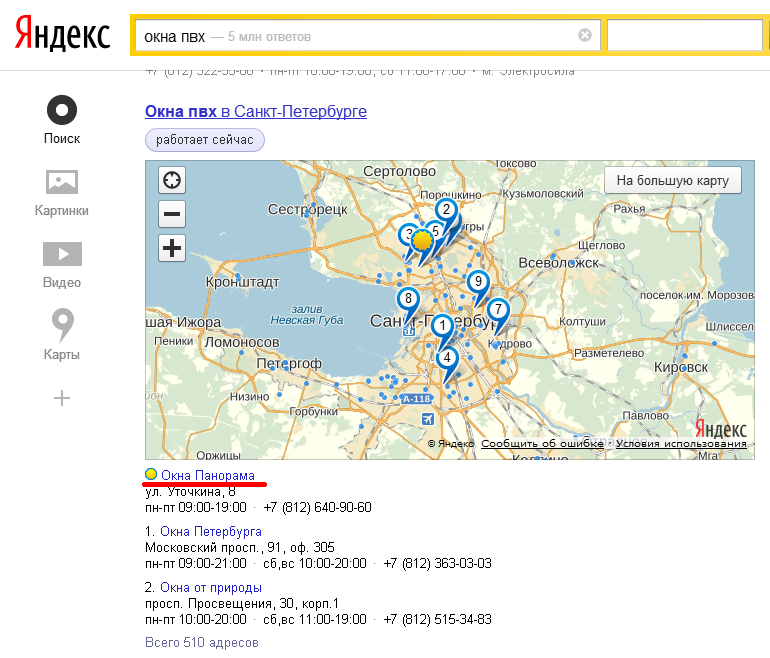This screenshot has height=658, width=770.
Task: Click the Yandex logo
Action: [62, 35]
